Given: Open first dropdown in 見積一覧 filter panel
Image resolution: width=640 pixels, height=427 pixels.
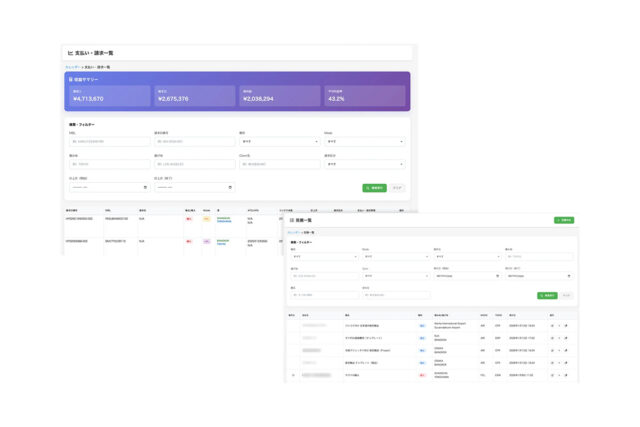Looking at the screenshot, I should [324, 257].
